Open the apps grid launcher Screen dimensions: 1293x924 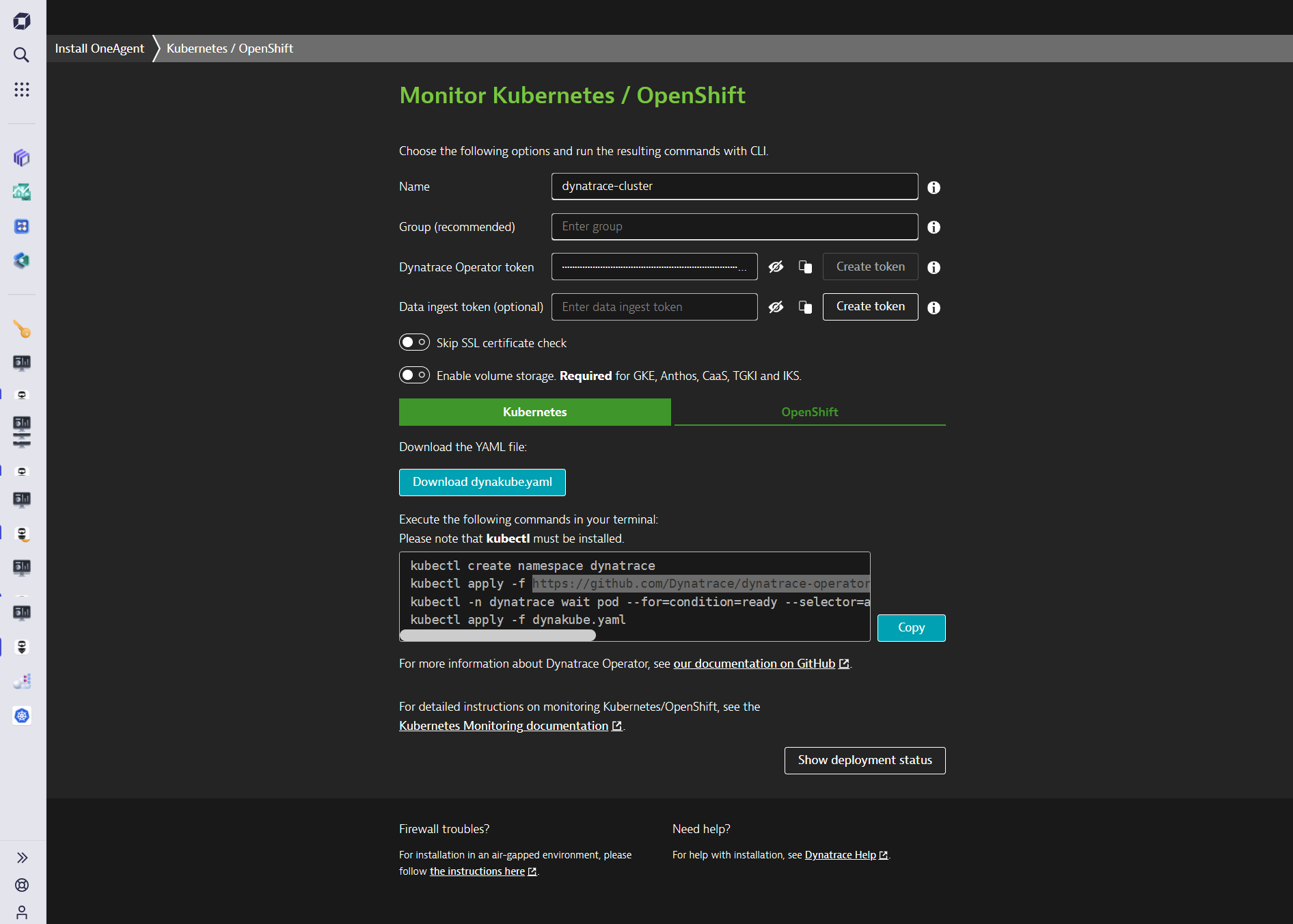(22, 90)
